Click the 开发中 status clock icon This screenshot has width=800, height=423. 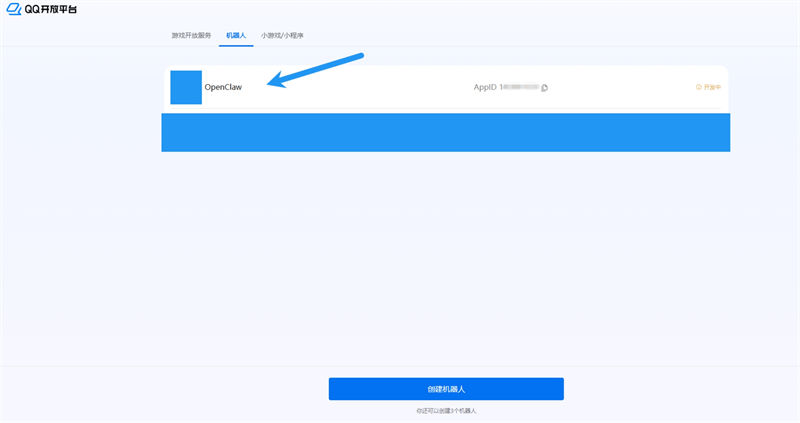click(698, 87)
